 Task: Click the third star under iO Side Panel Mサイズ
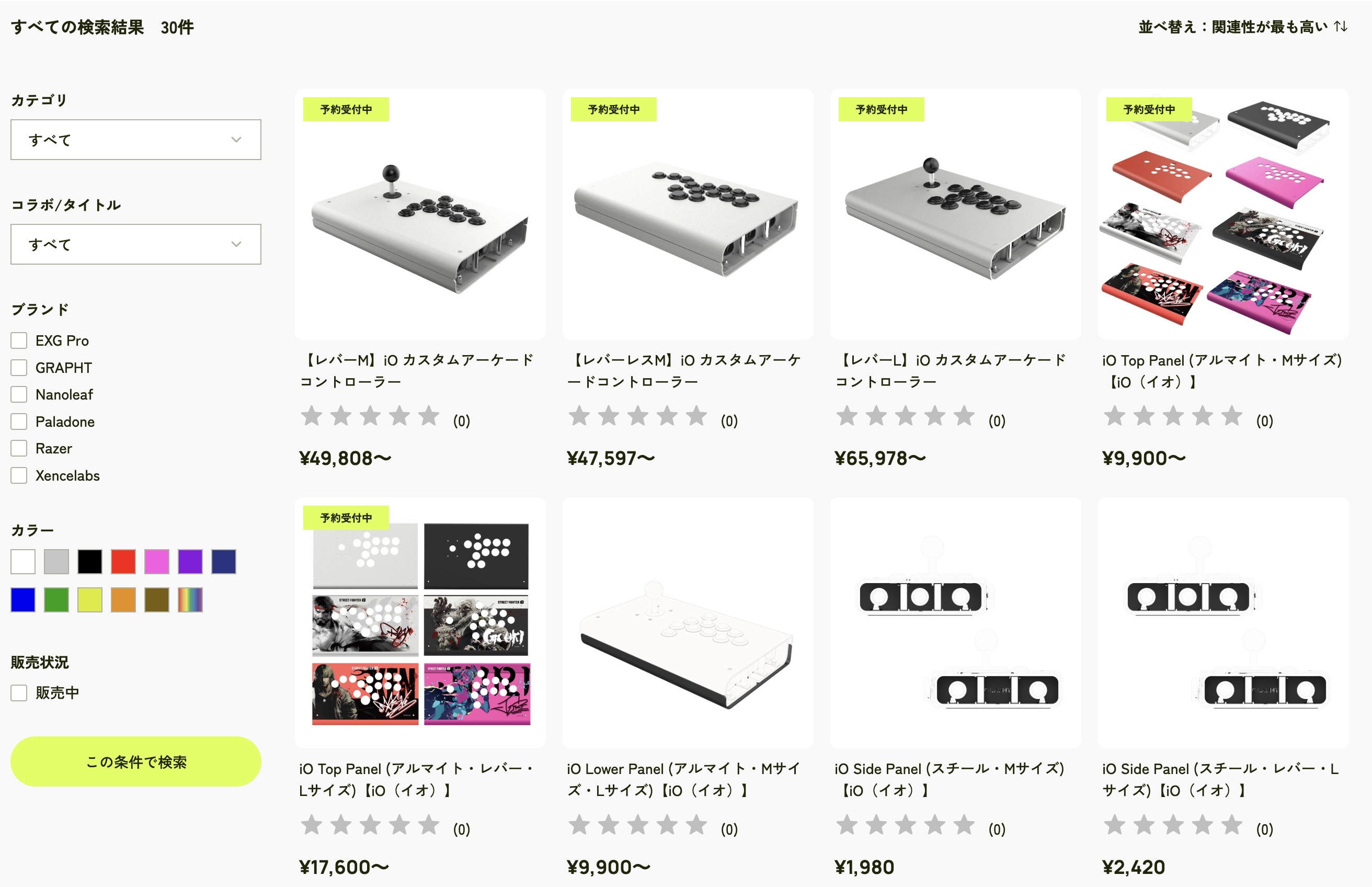click(x=905, y=824)
